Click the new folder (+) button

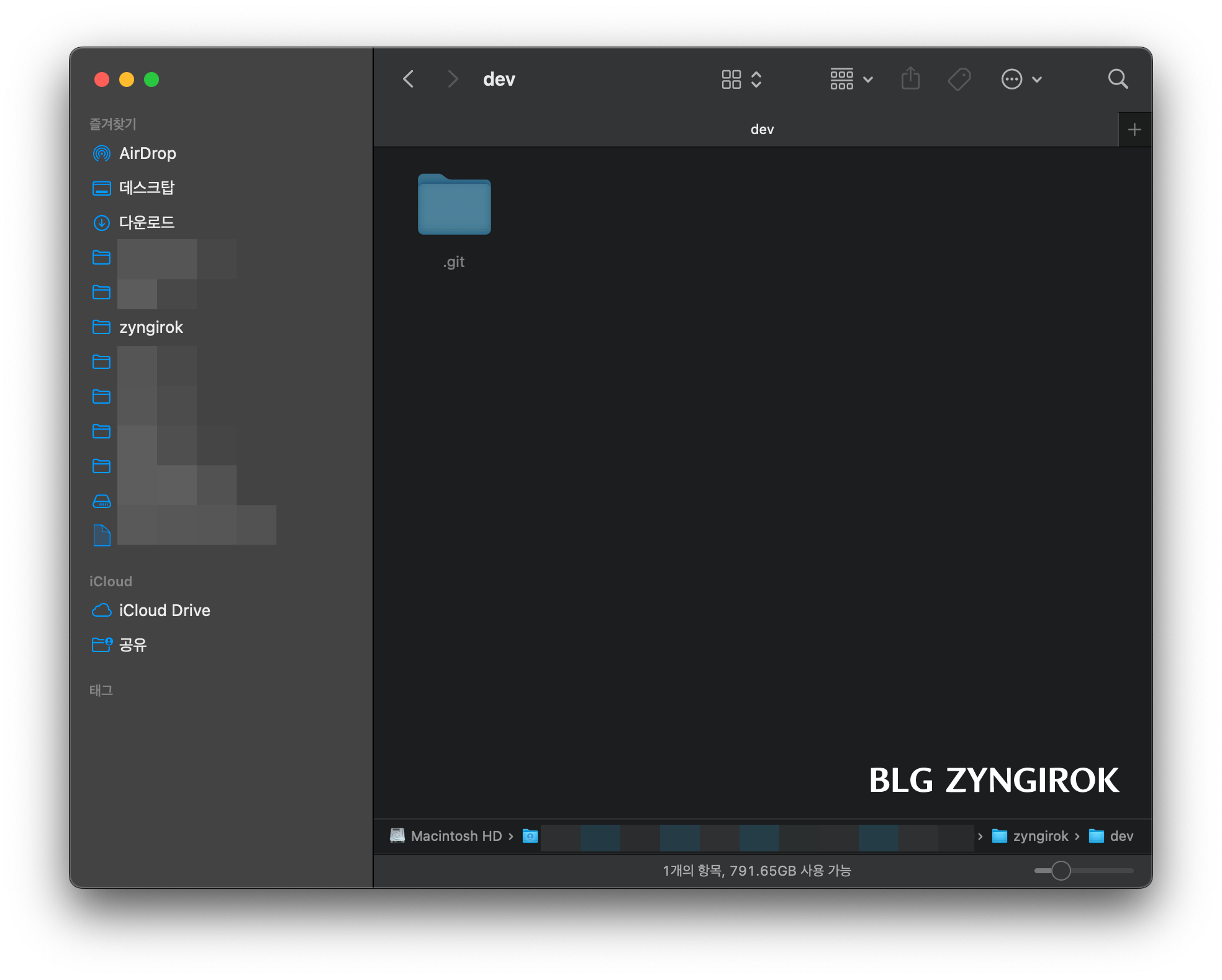coord(1134,128)
